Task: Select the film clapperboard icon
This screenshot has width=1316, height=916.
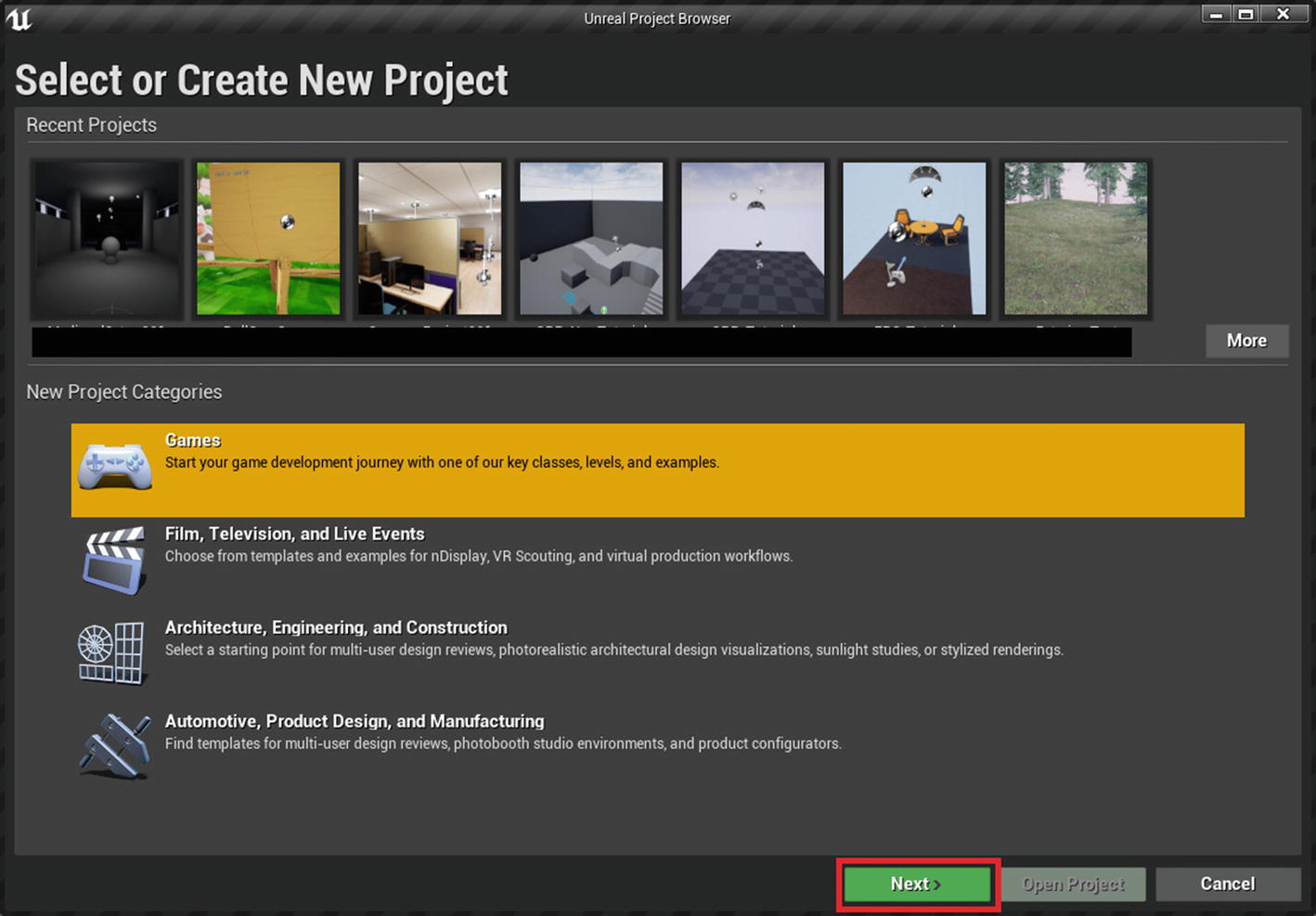Action: click(115, 561)
